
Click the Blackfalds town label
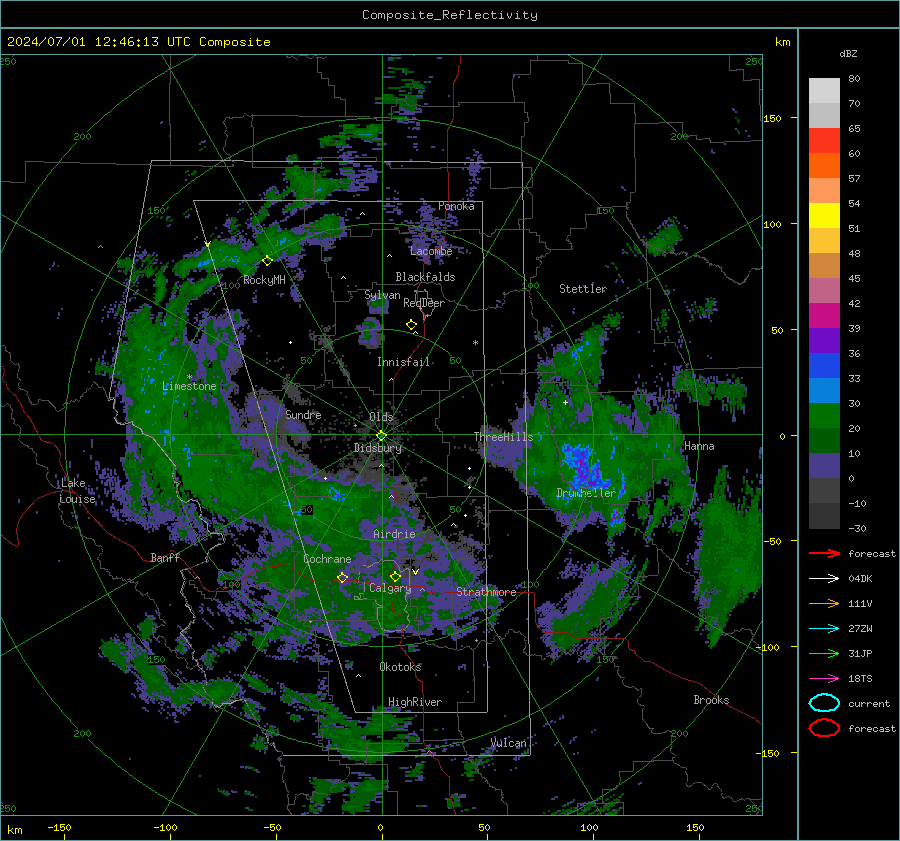[x=425, y=277]
